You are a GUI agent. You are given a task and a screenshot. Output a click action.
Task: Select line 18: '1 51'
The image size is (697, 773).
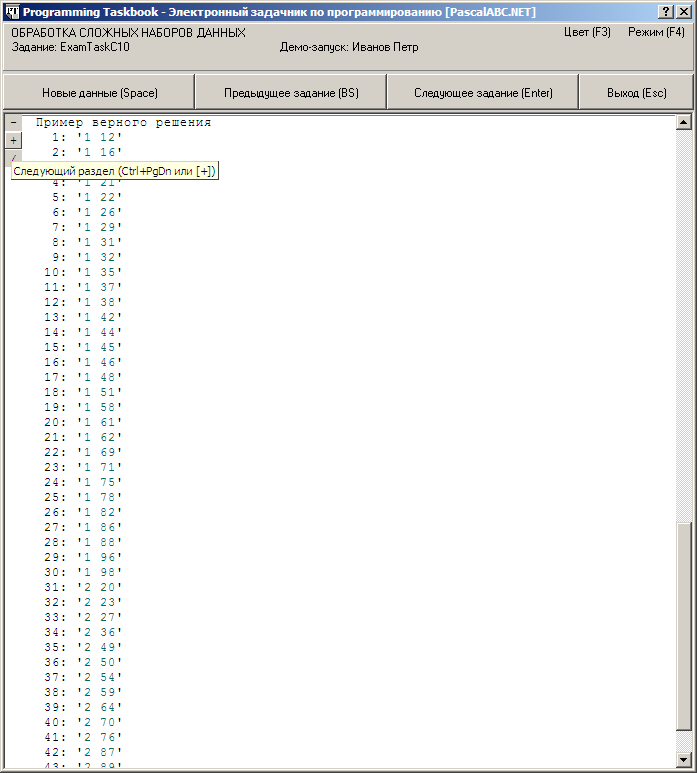tap(83, 392)
